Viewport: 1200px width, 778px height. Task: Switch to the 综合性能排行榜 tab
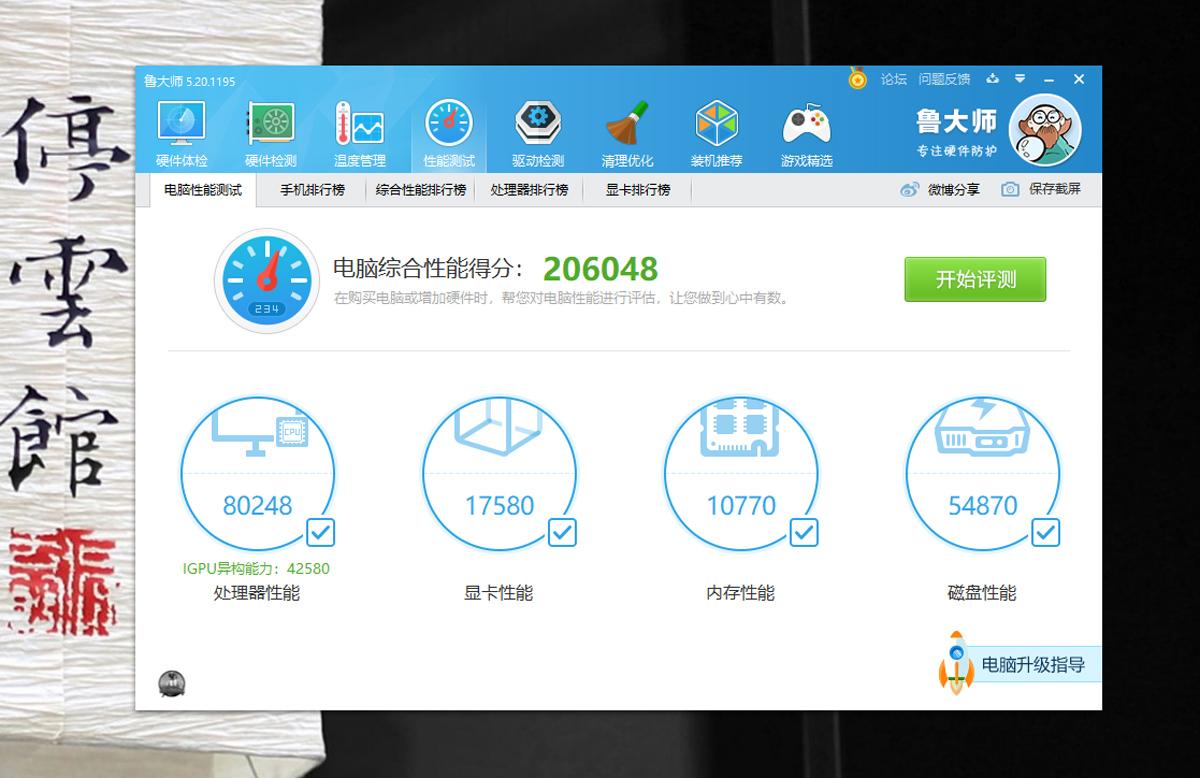421,190
